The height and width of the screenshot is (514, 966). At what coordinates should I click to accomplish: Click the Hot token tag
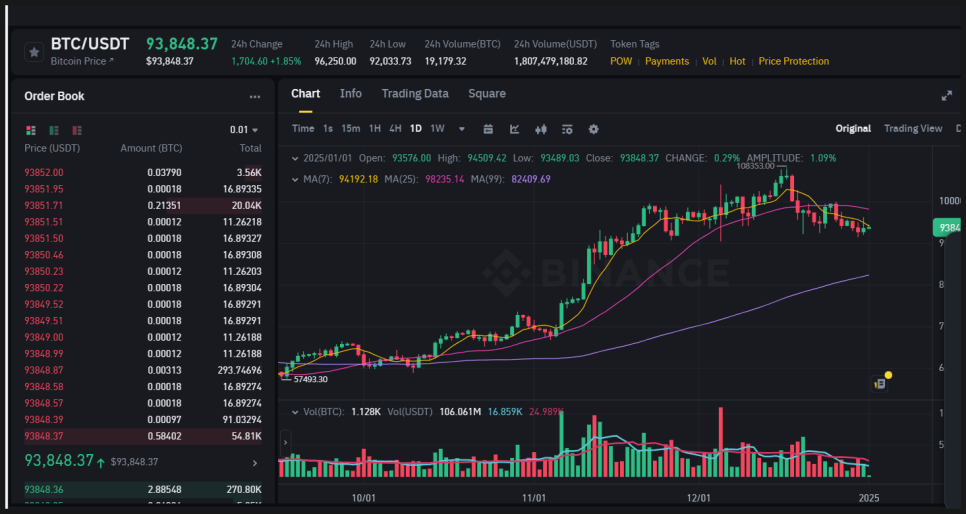[737, 61]
